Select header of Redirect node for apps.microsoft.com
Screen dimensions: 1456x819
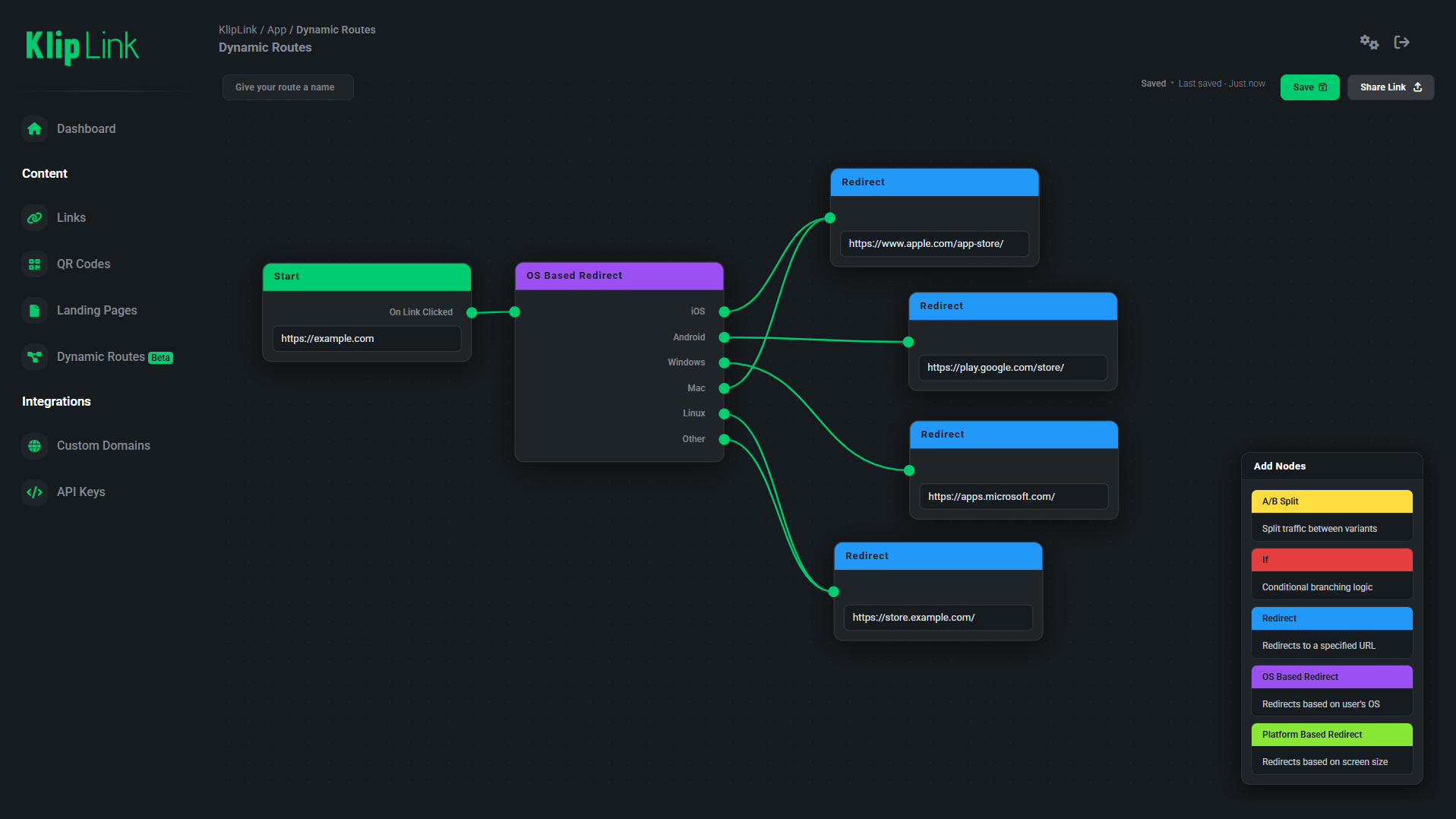click(x=1014, y=435)
